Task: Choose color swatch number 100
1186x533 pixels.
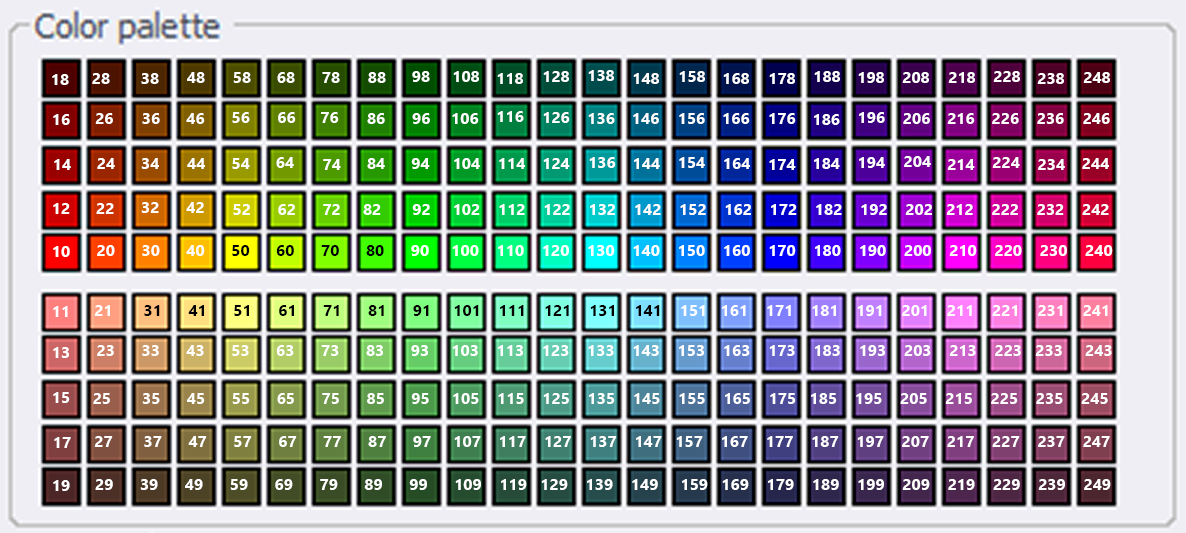Action: point(466,253)
